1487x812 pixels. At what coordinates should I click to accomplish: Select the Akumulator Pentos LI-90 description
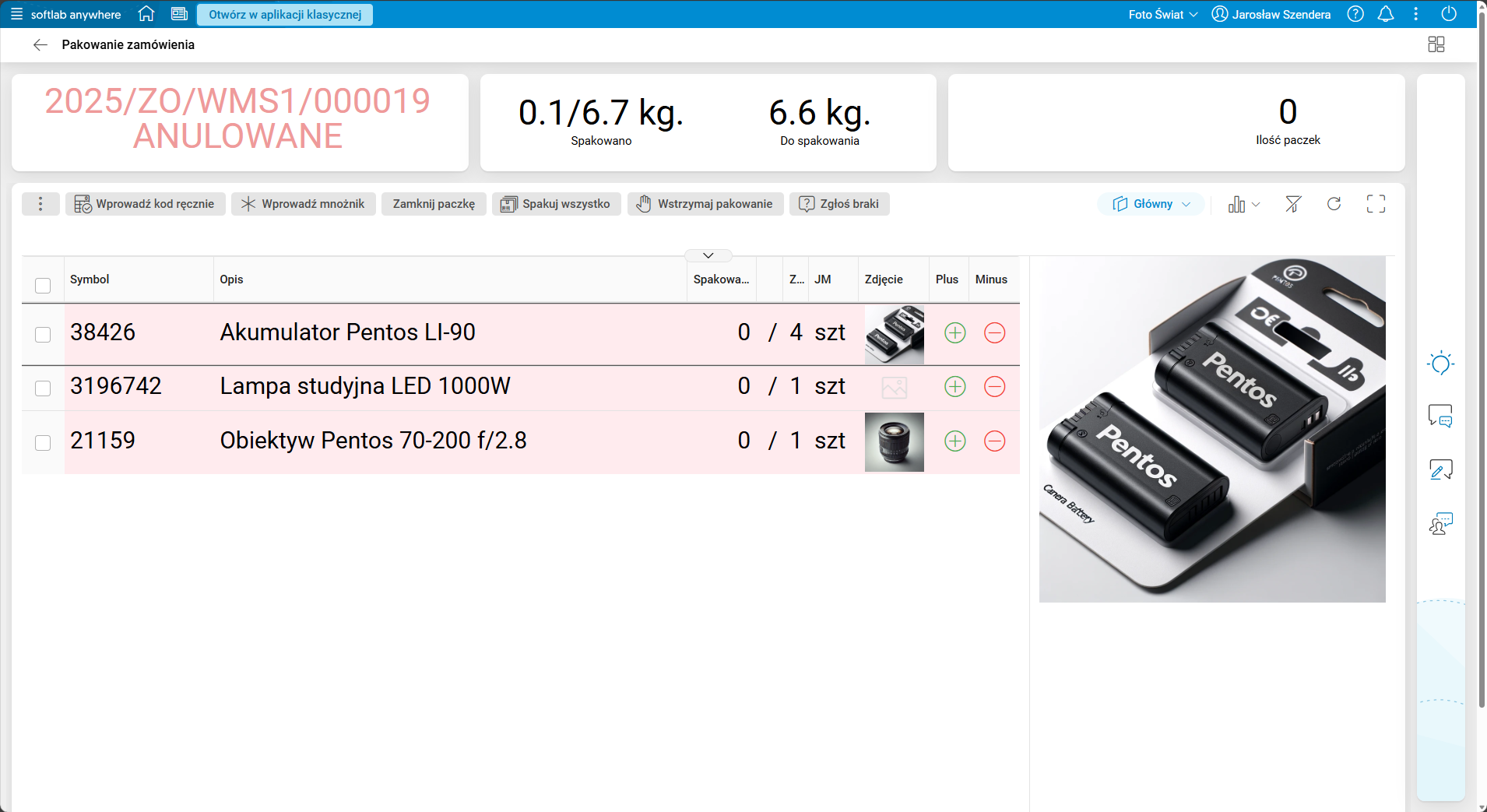point(347,332)
